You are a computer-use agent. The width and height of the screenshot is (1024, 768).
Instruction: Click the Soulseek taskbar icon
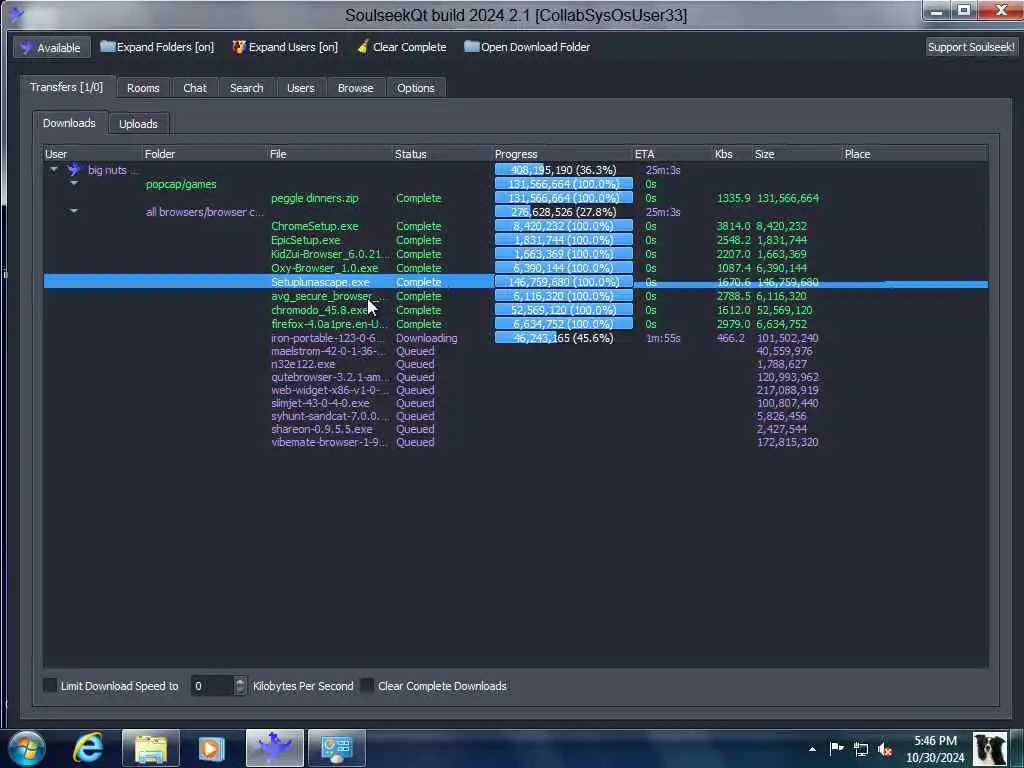pyautogui.click(x=275, y=748)
